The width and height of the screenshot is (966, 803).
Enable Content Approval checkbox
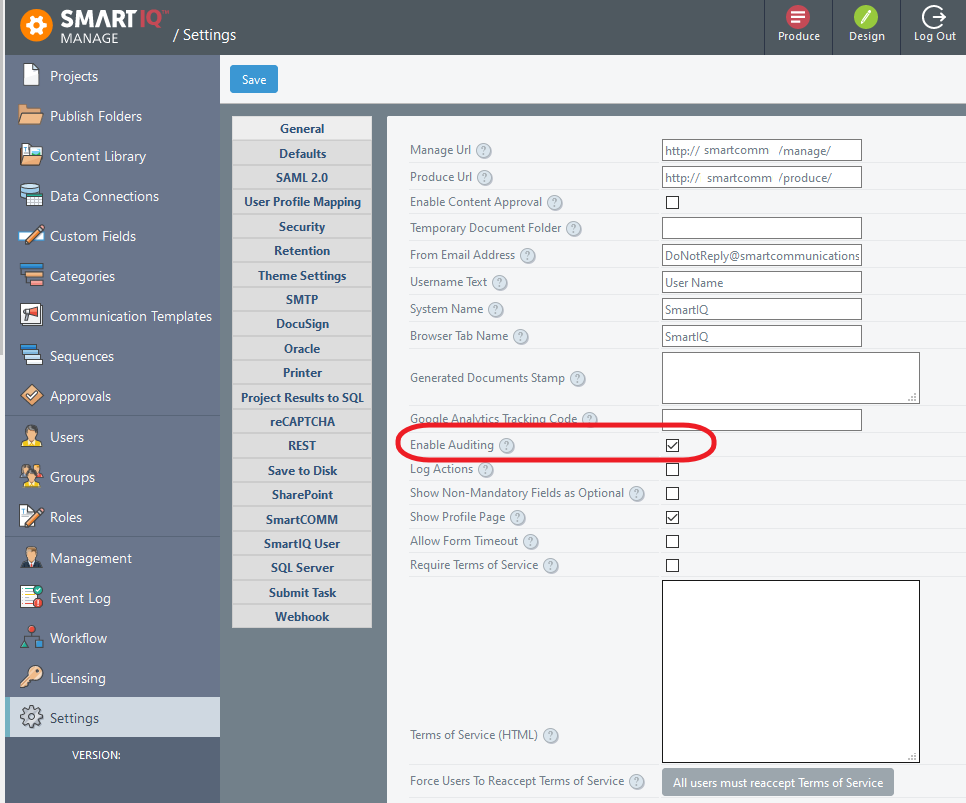672,202
